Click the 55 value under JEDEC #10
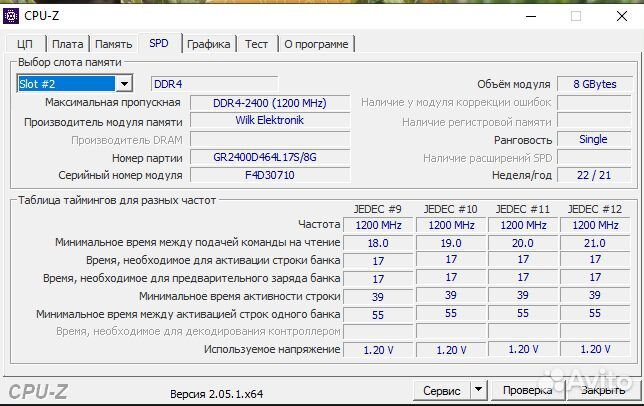The image size is (644, 406). pos(451,314)
